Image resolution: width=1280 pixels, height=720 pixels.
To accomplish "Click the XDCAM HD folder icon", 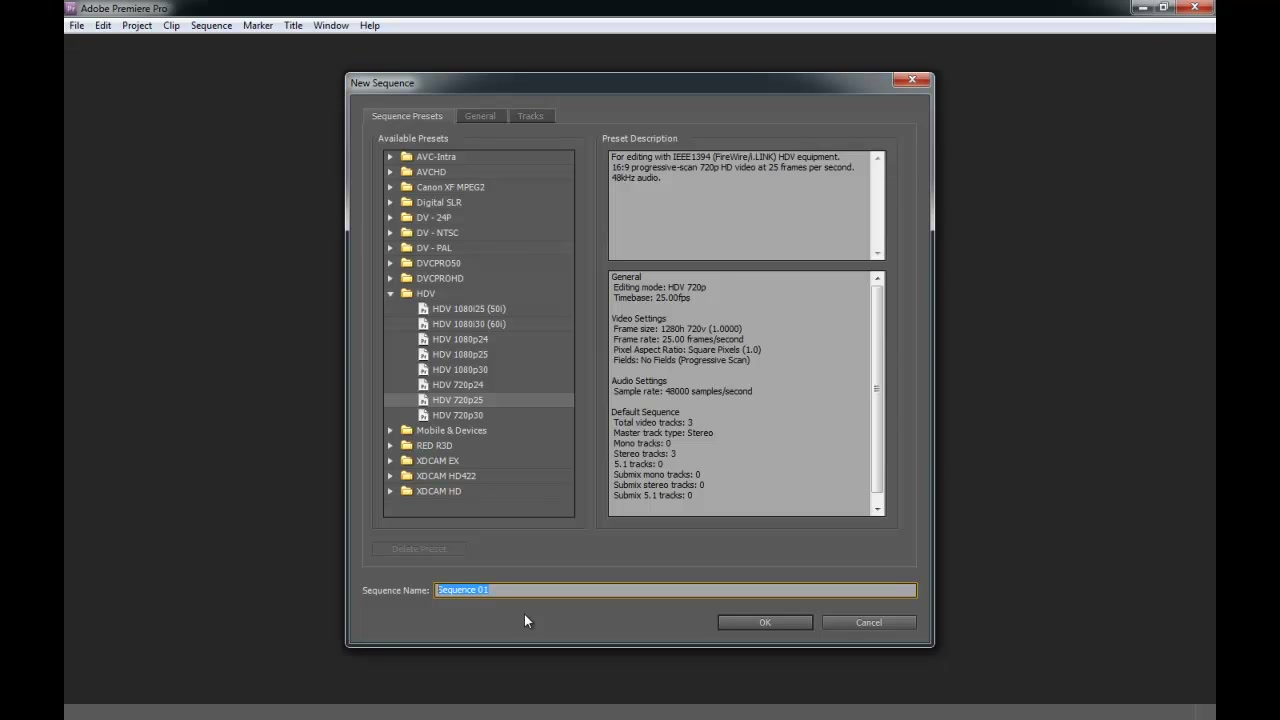I will [407, 491].
